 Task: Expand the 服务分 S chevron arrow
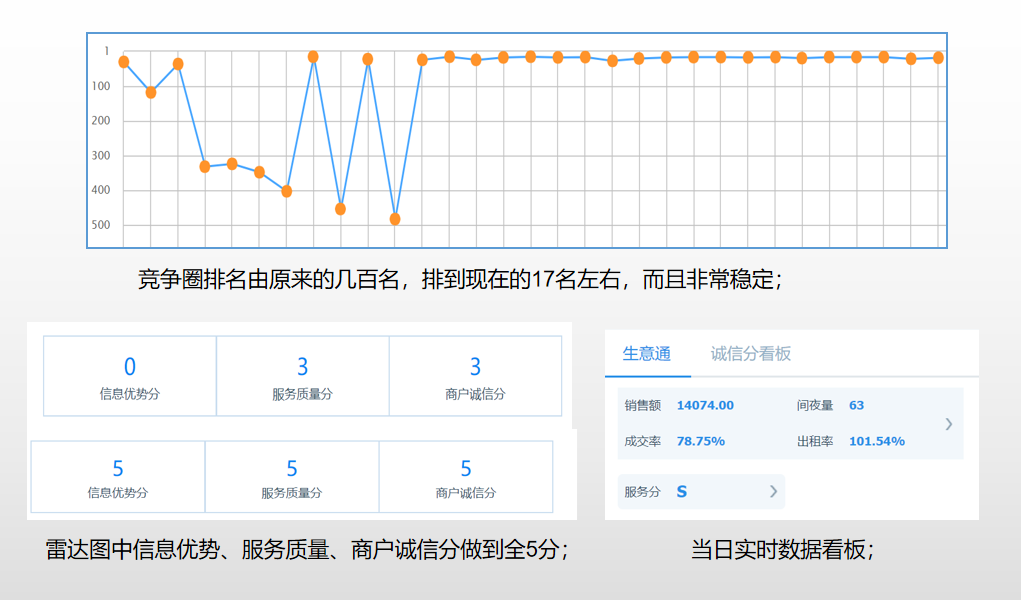coord(772,491)
